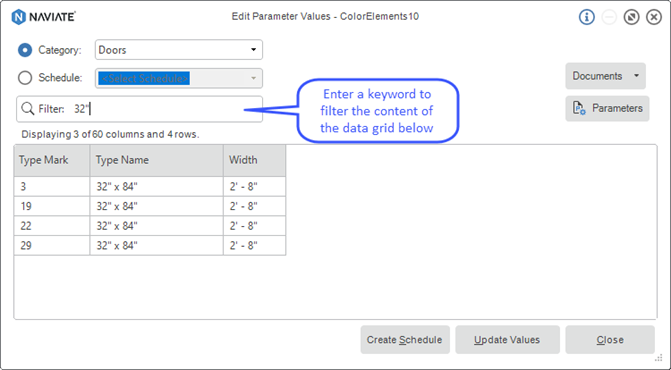Select Type Mark cell 19

(x=52, y=206)
